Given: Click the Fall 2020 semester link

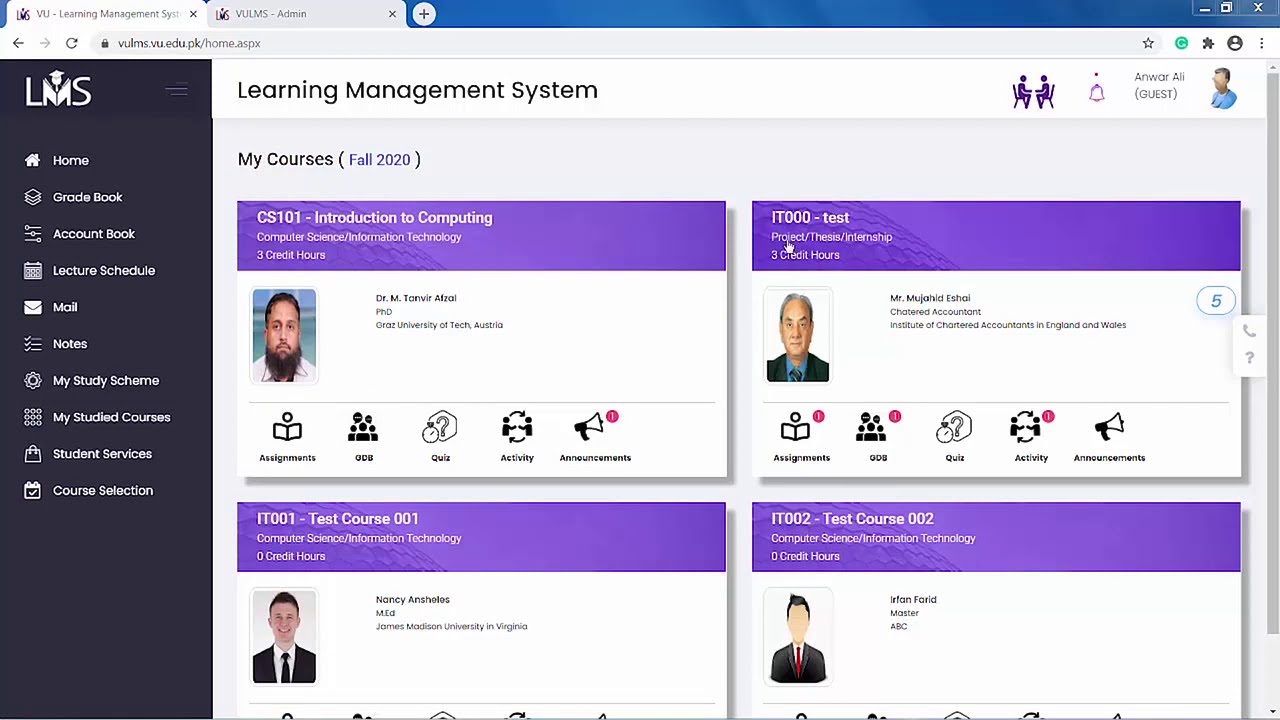Looking at the screenshot, I should coord(379,159).
